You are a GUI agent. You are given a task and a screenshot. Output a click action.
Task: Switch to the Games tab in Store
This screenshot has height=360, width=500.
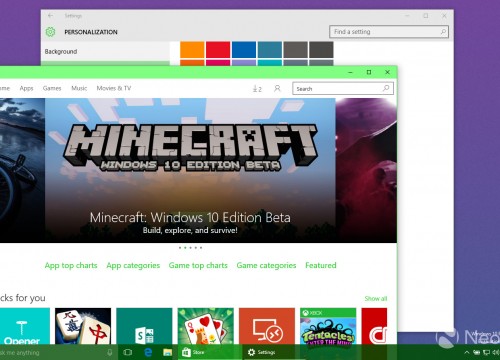(52, 88)
